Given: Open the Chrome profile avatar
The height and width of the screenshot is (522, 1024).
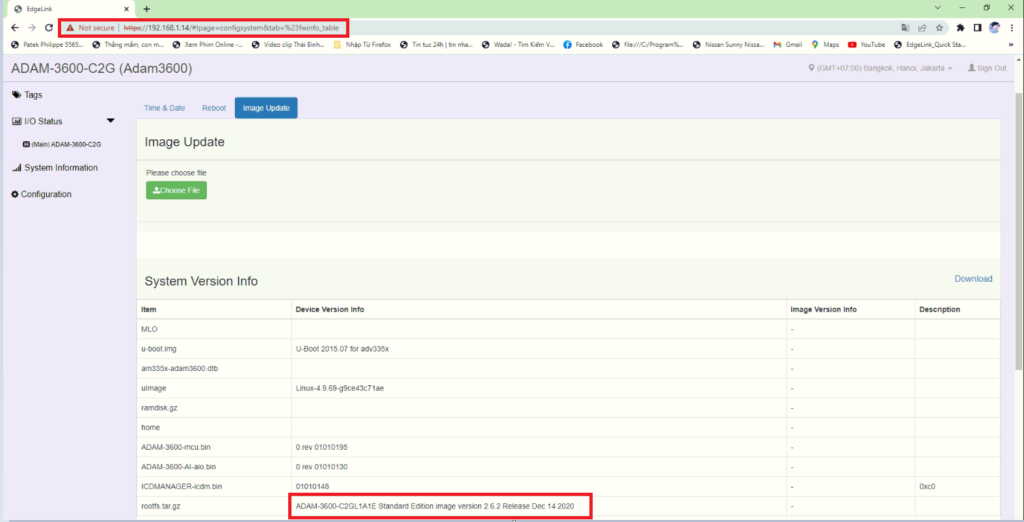Looking at the screenshot, I should coord(995,28).
